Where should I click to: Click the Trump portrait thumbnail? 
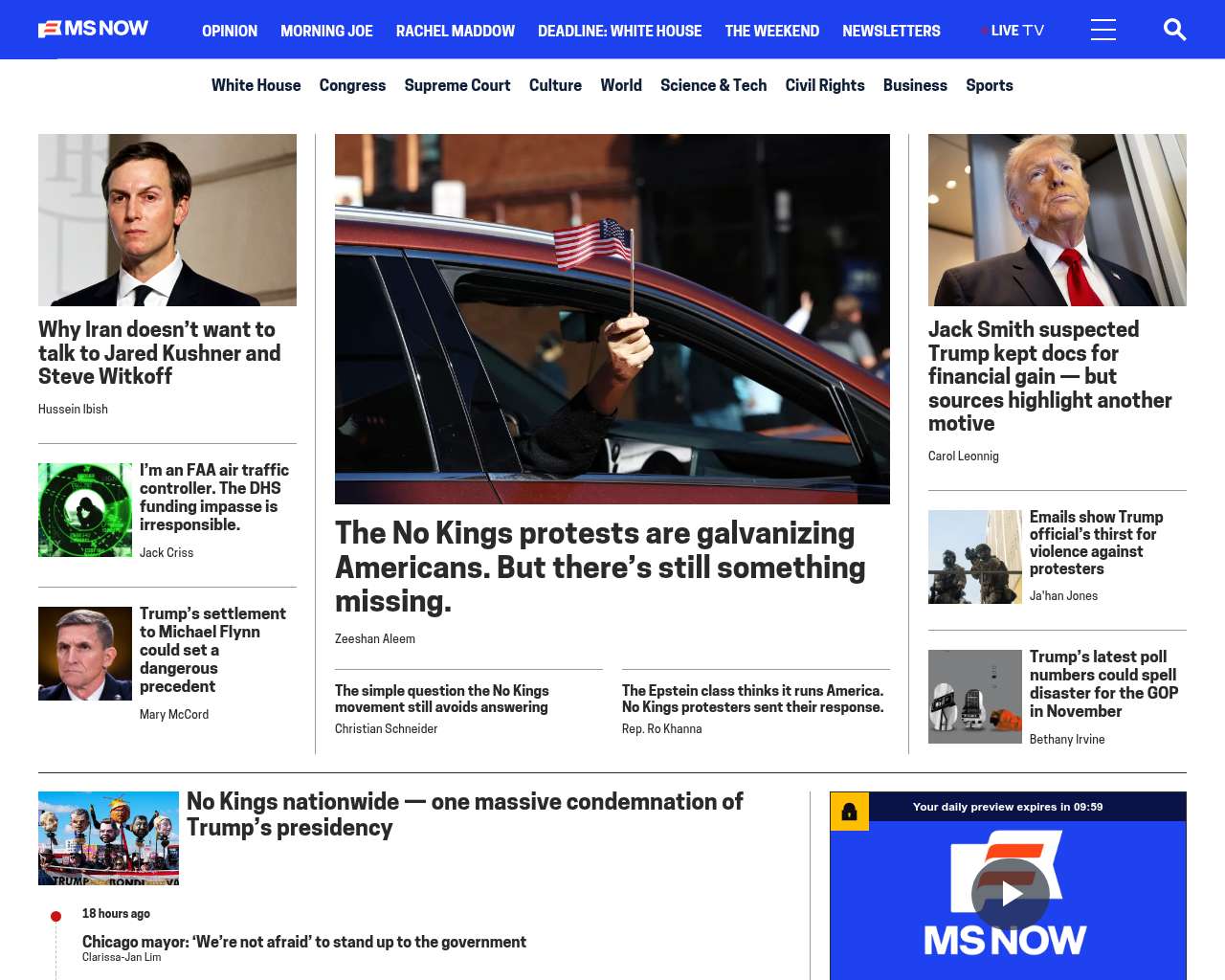click(1058, 220)
